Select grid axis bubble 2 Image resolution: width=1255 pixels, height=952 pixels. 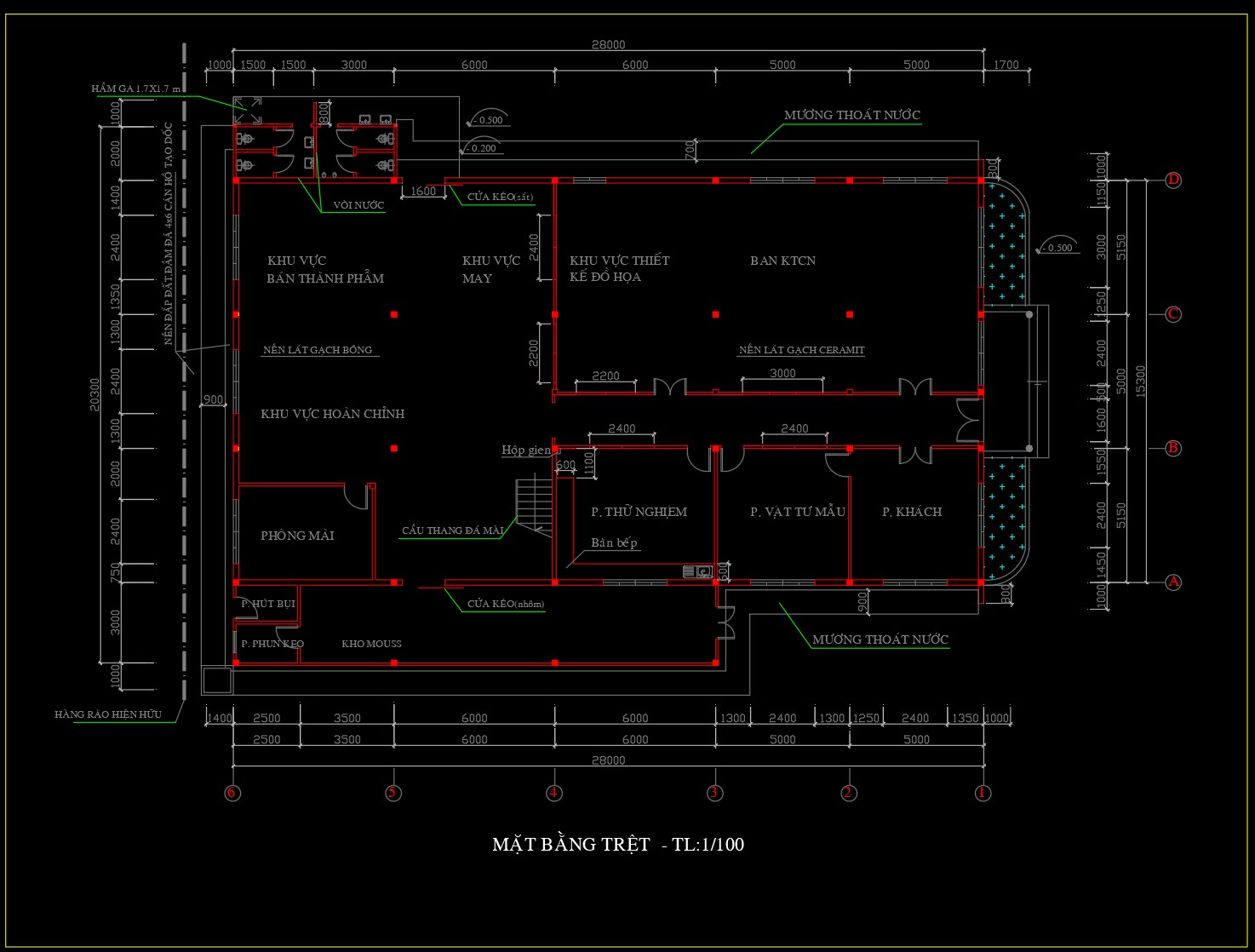[848, 793]
